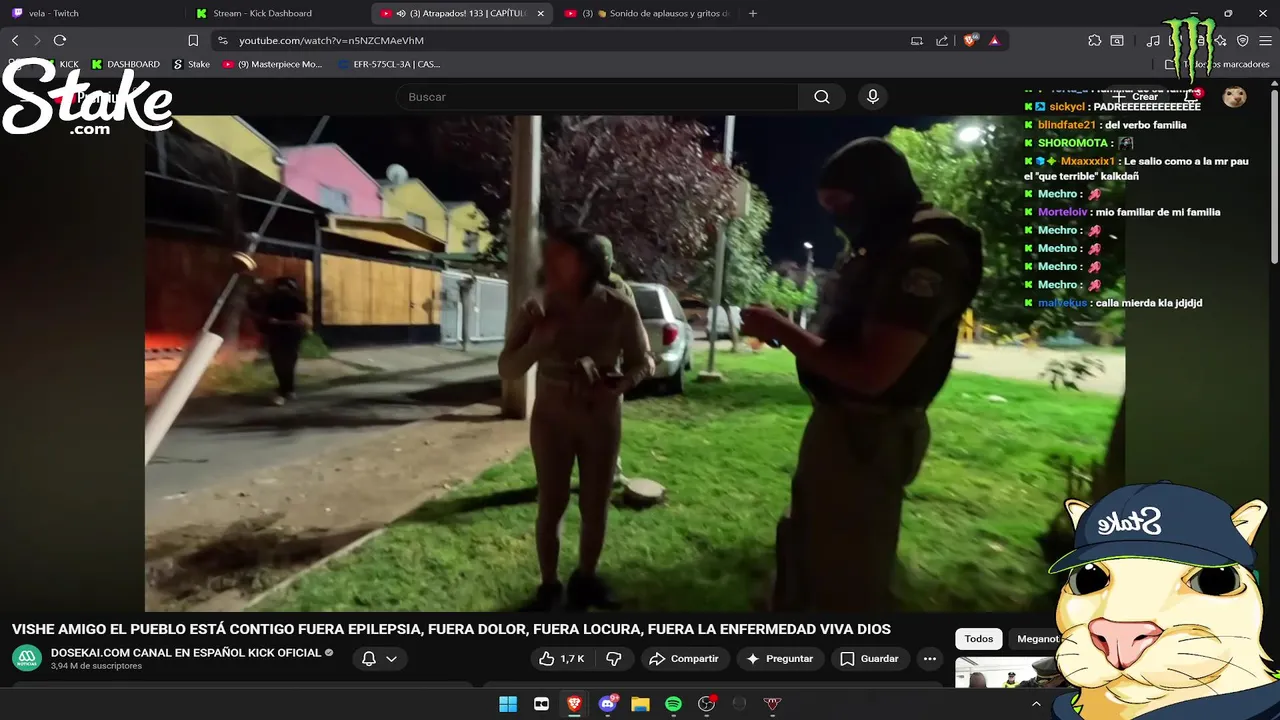Click the 3,94 M de suscriptores text
This screenshot has height=720, width=1280.
(x=96, y=666)
